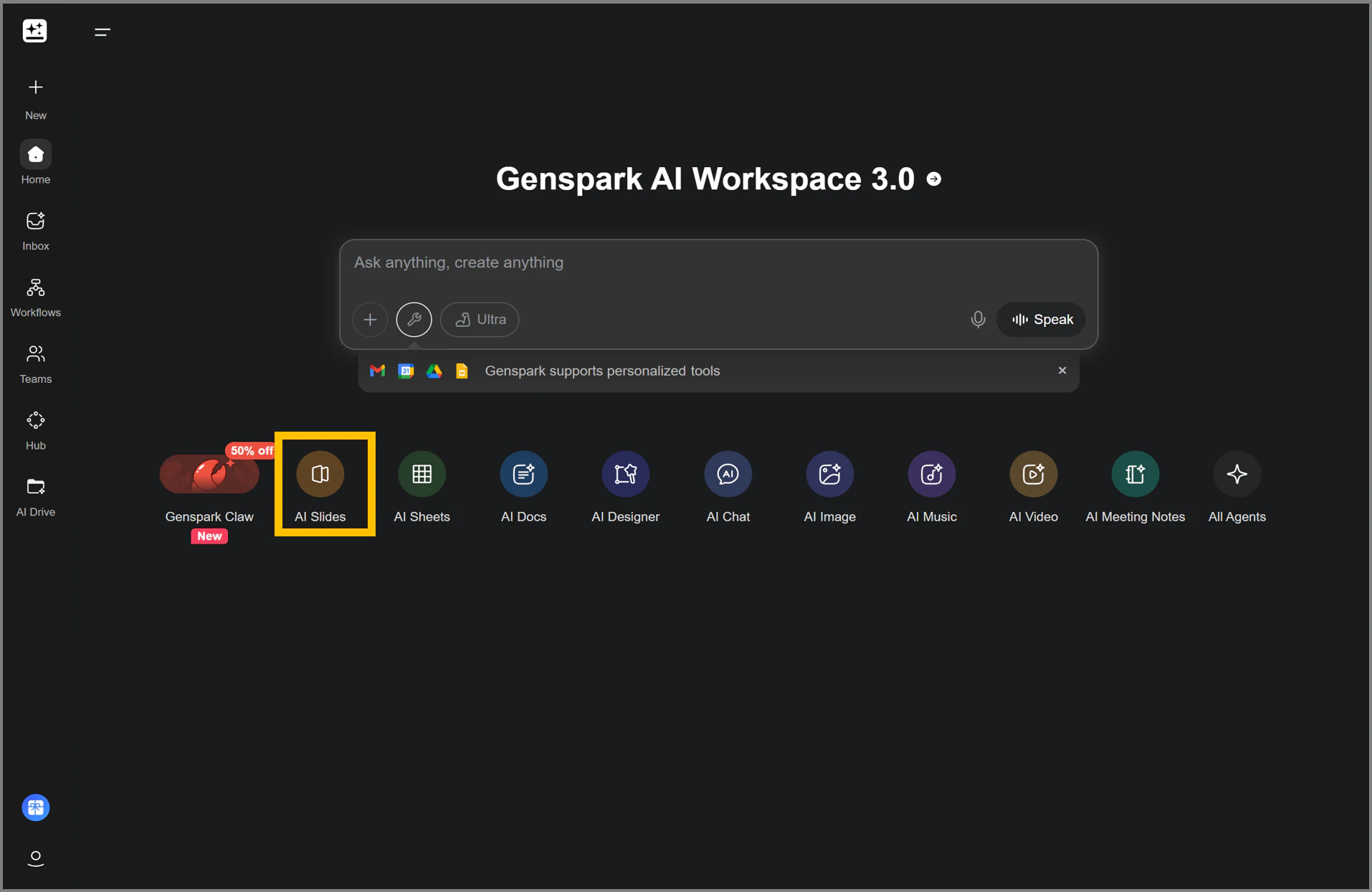Click the arrow next to Workspace 3.0 title
This screenshot has height=892, width=1372.
click(x=934, y=179)
